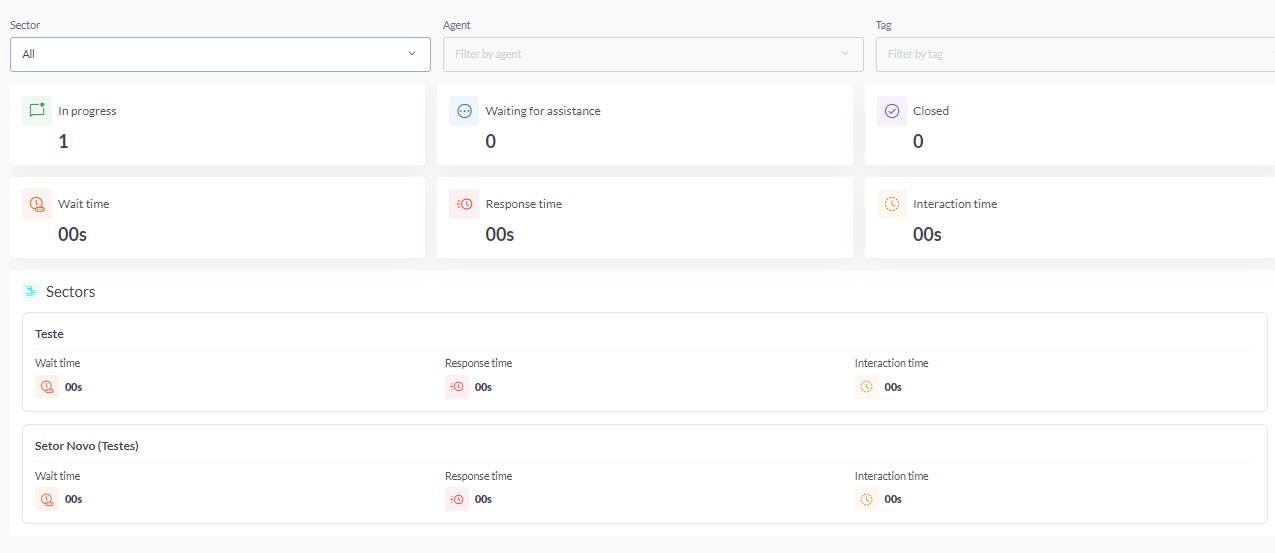
Task: Select the Teste sector name
Action: pos(50,334)
